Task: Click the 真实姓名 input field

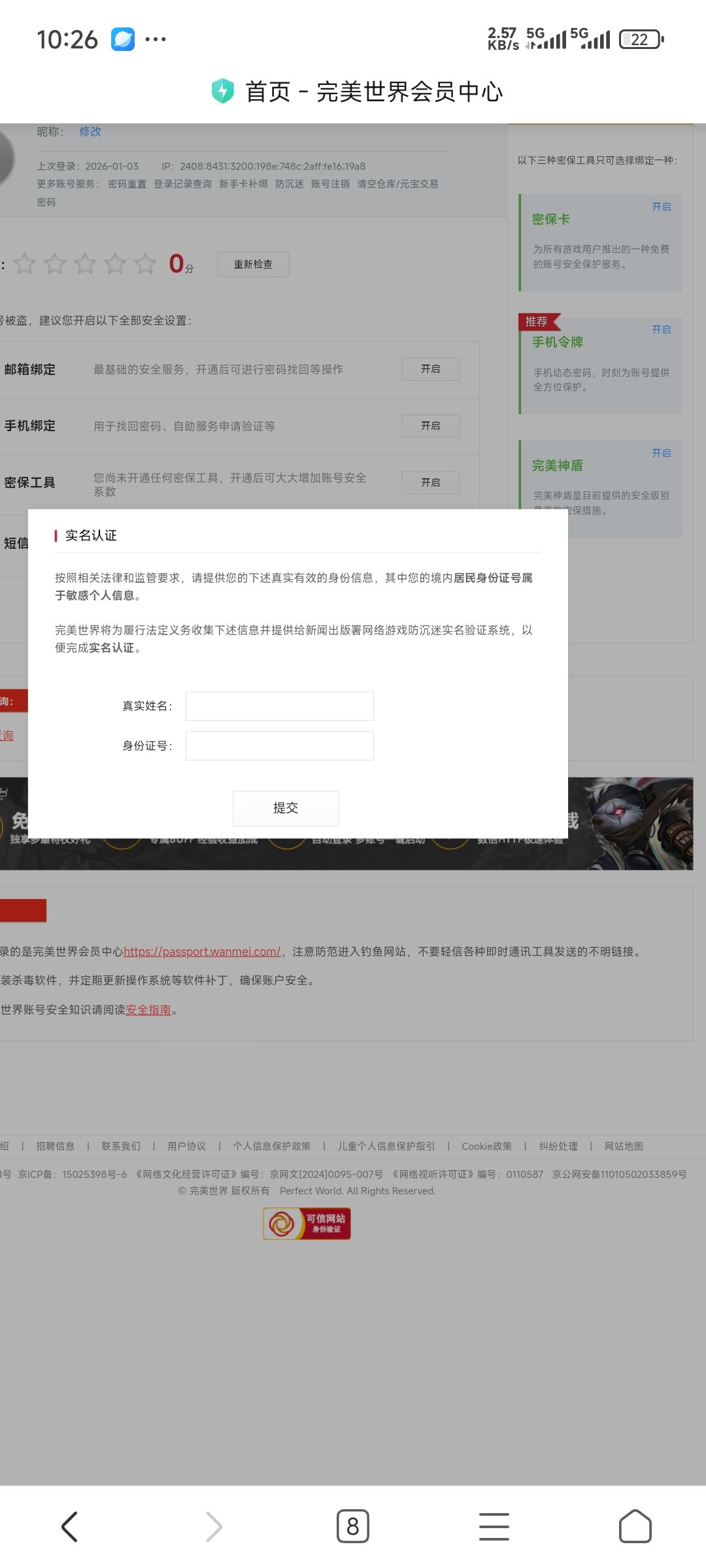Action: 280,706
